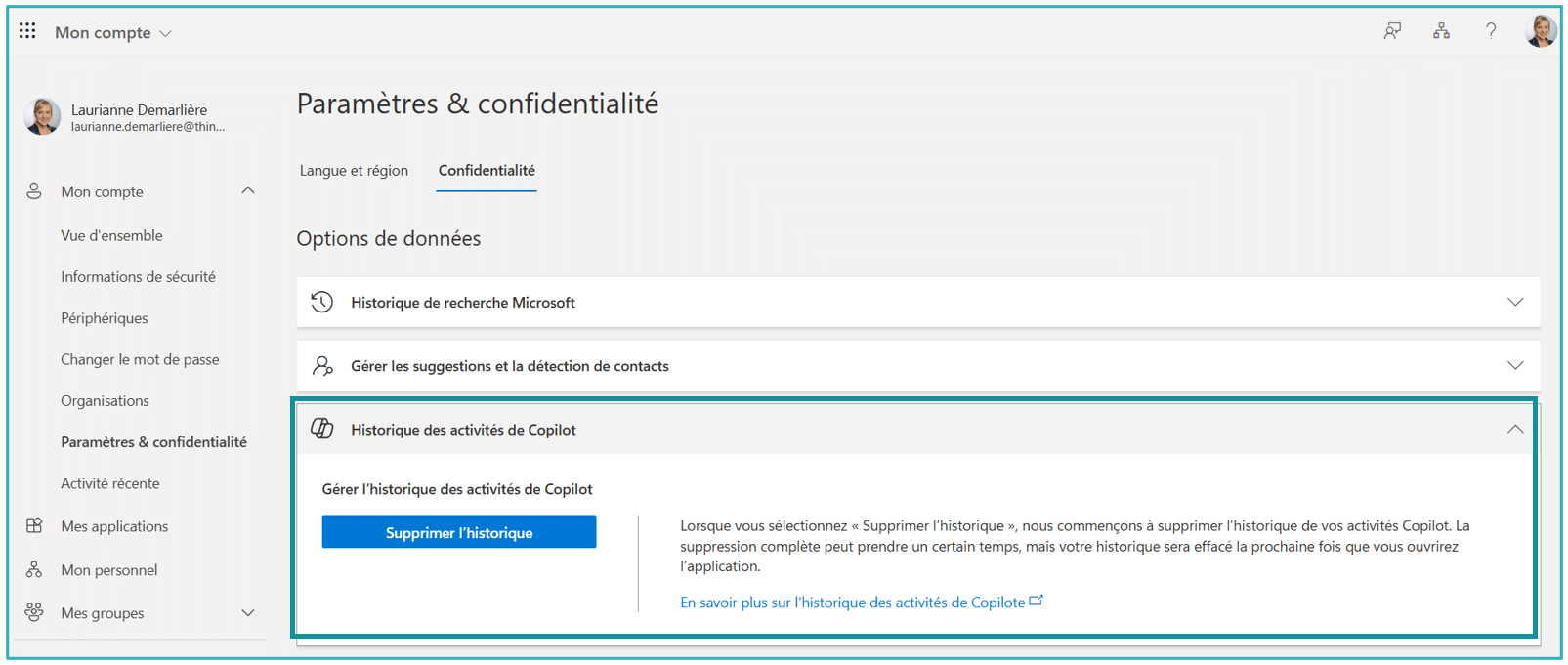The width and height of the screenshot is (1568, 665).
Task: Click the Microsoft search history clock icon
Action: pos(322,303)
